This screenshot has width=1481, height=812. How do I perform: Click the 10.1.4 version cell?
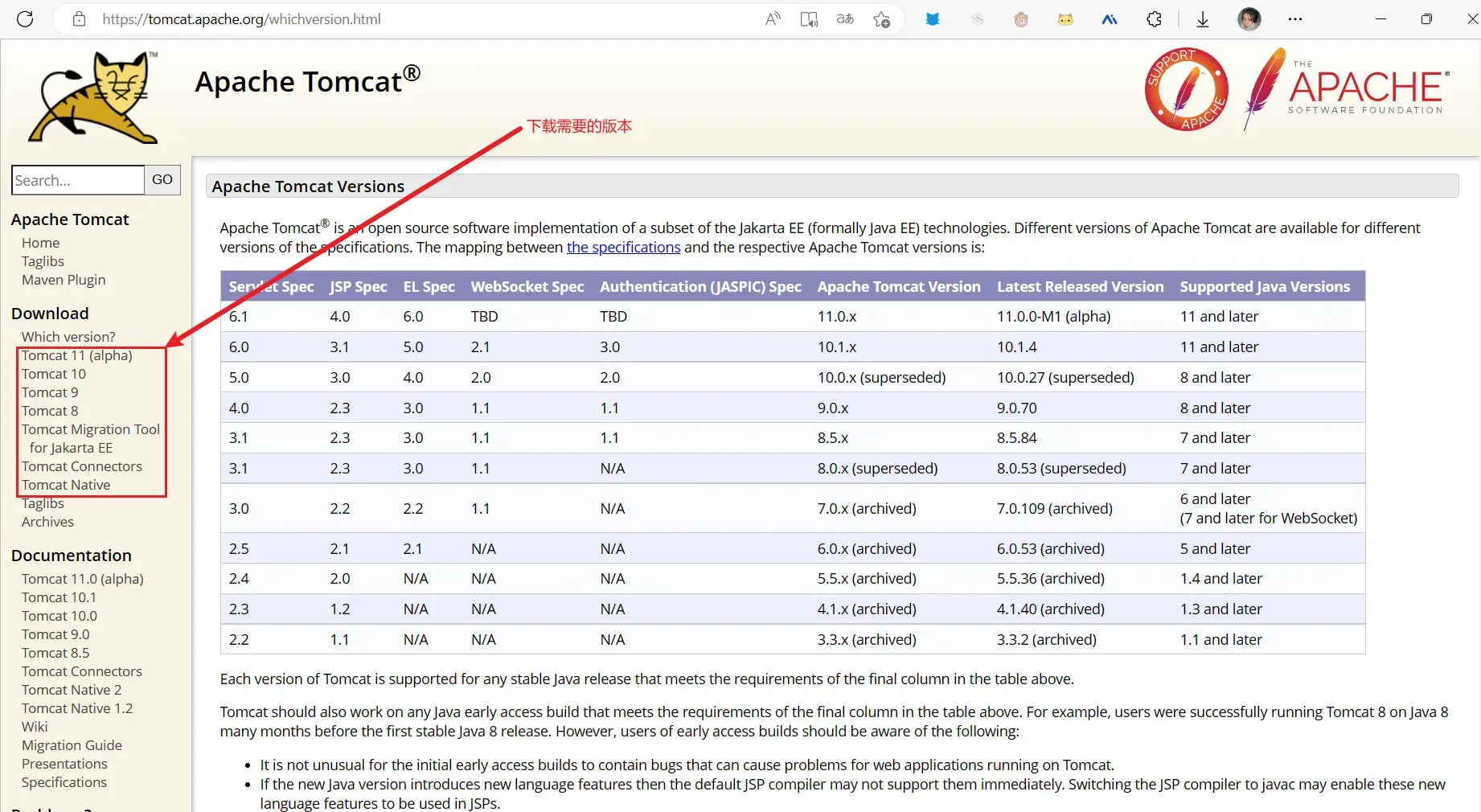click(x=1017, y=347)
